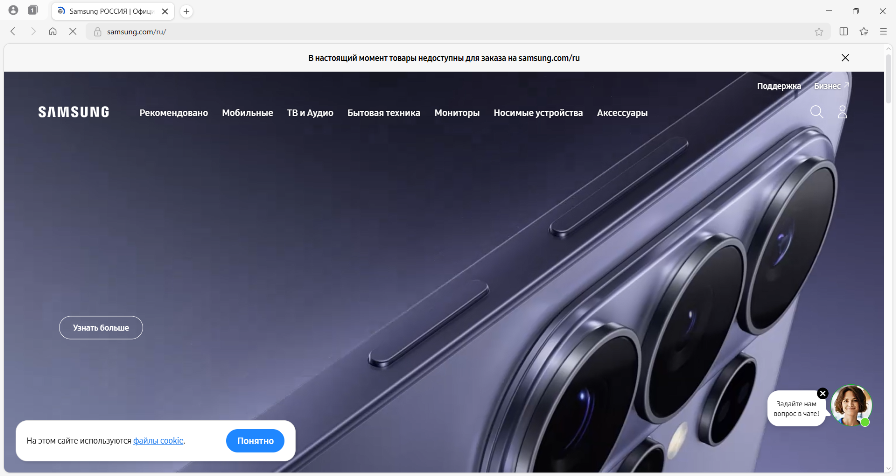This screenshot has width=896, height=476.
Task: Toggle split screen view icon
Action: point(843,31)
